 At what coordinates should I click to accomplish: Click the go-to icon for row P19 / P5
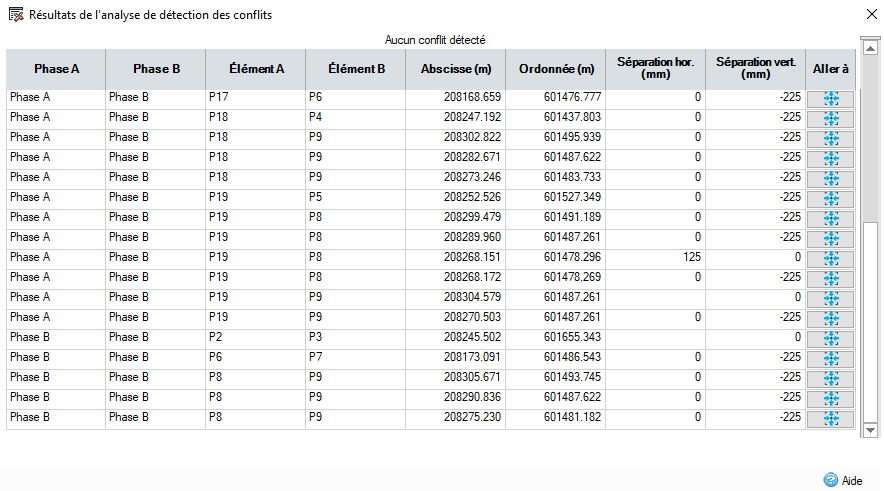click(x=830, y=198)
